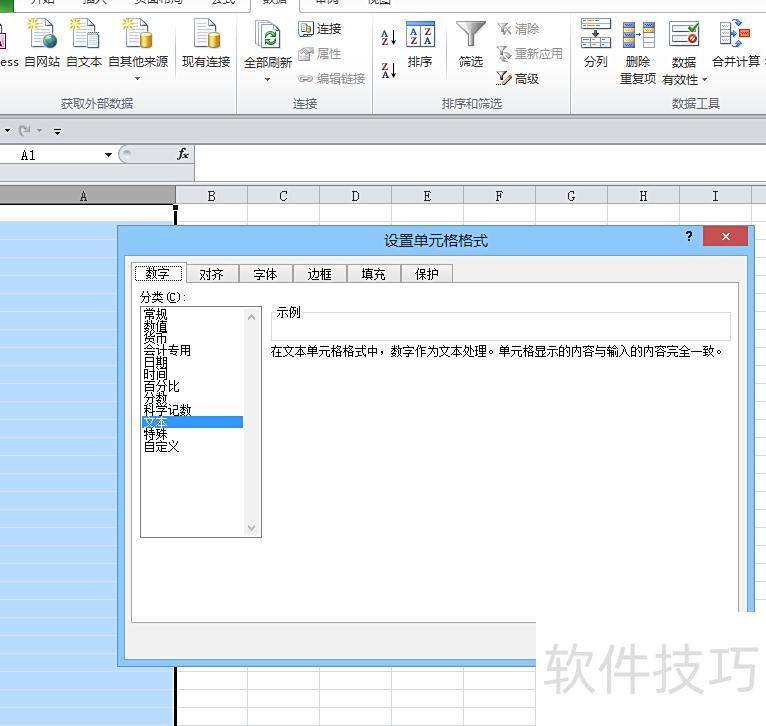Close the 设置单元格格式 dialog

(x=725, y=236)
